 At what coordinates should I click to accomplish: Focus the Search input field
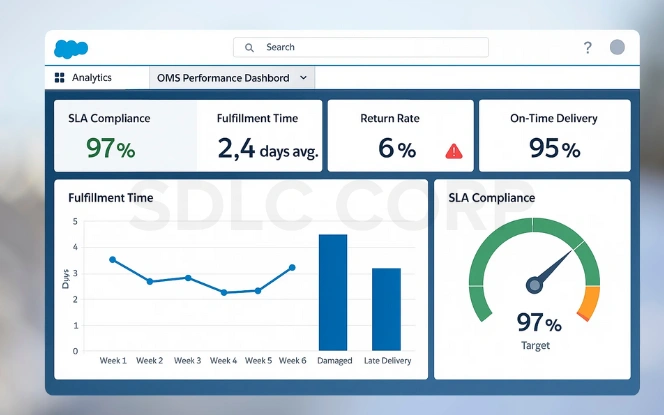click(370, 47)
